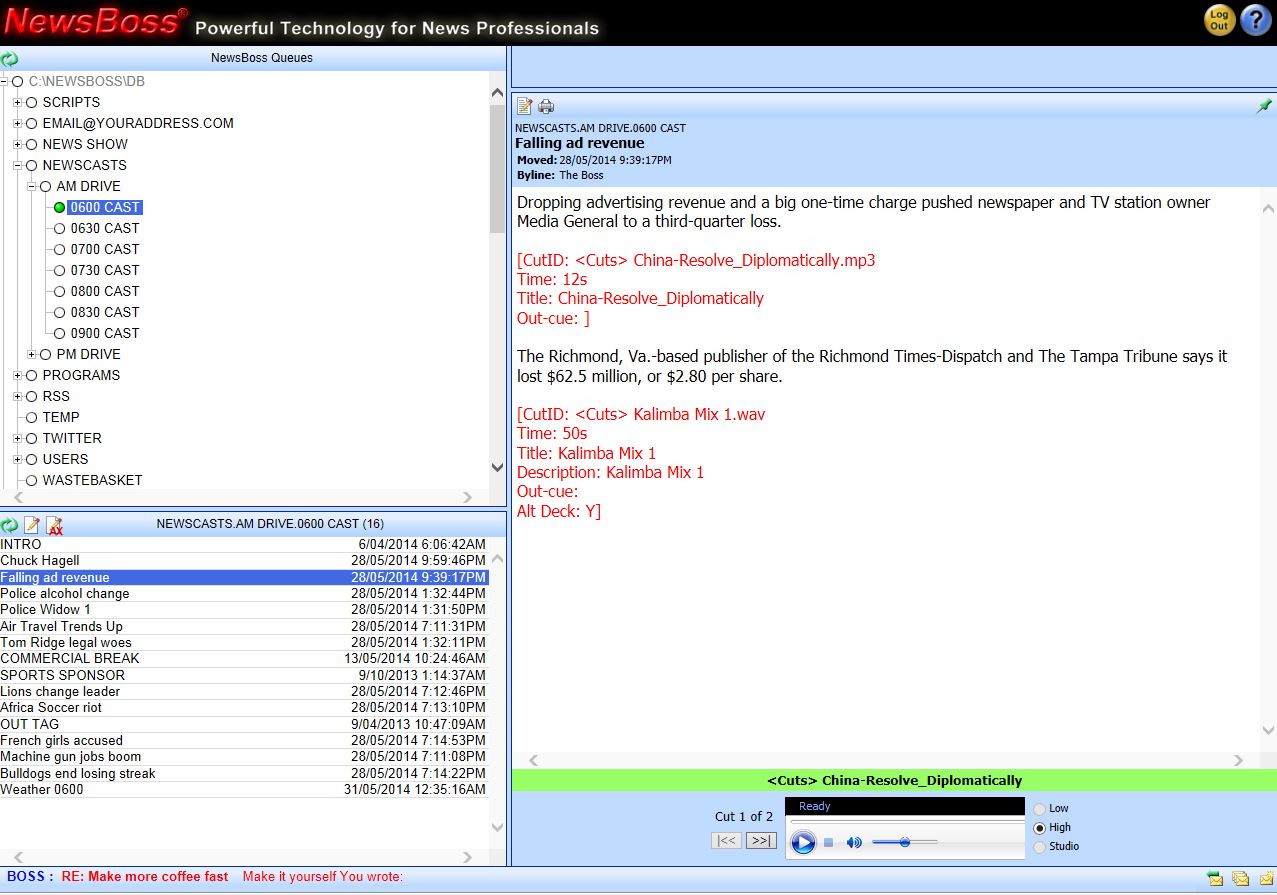
Task: Adjust the player volume slider
Action: click(904, 842)
